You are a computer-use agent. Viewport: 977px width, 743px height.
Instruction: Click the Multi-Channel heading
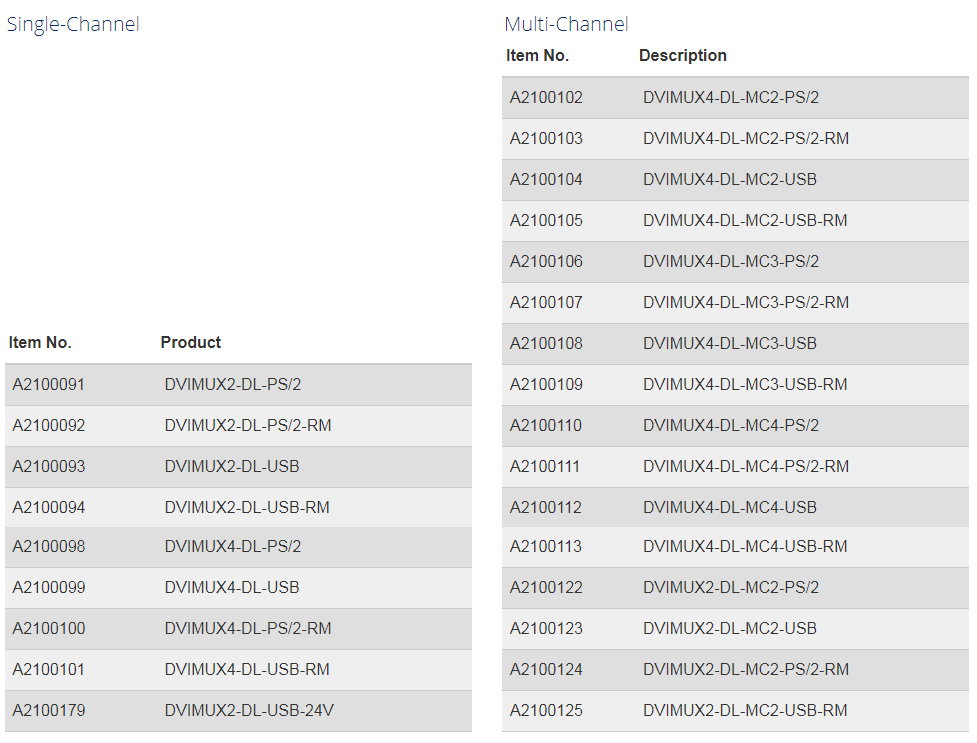point(566,24)
